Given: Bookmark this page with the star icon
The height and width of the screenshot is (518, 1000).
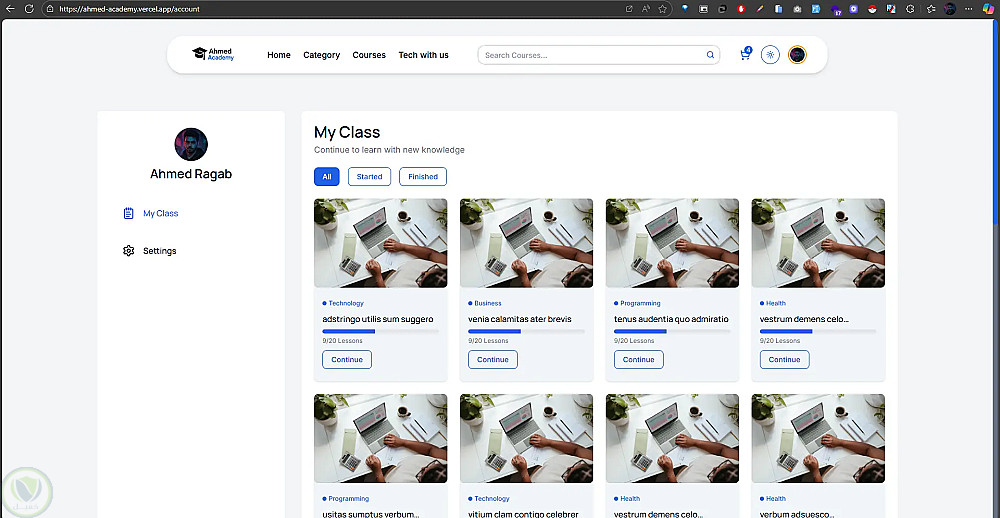Looking at the screenshot, I should pyautogui.click(x=662, y=8).
